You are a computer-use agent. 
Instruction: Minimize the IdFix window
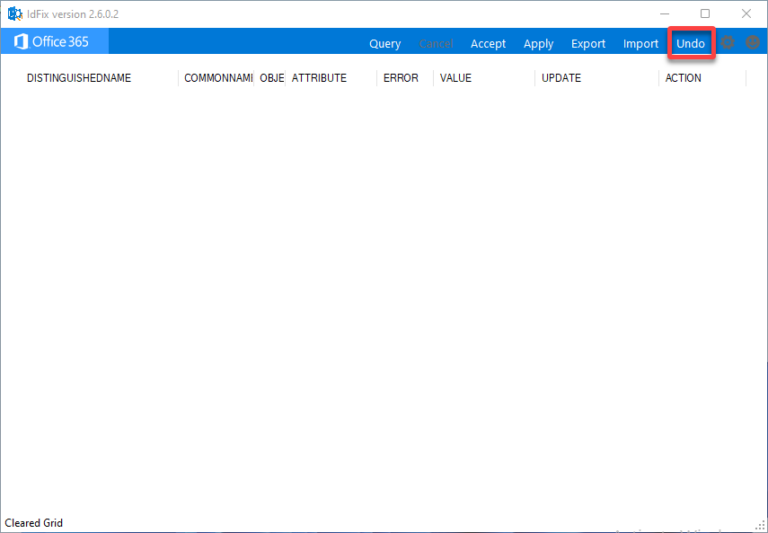click(664, 13)
